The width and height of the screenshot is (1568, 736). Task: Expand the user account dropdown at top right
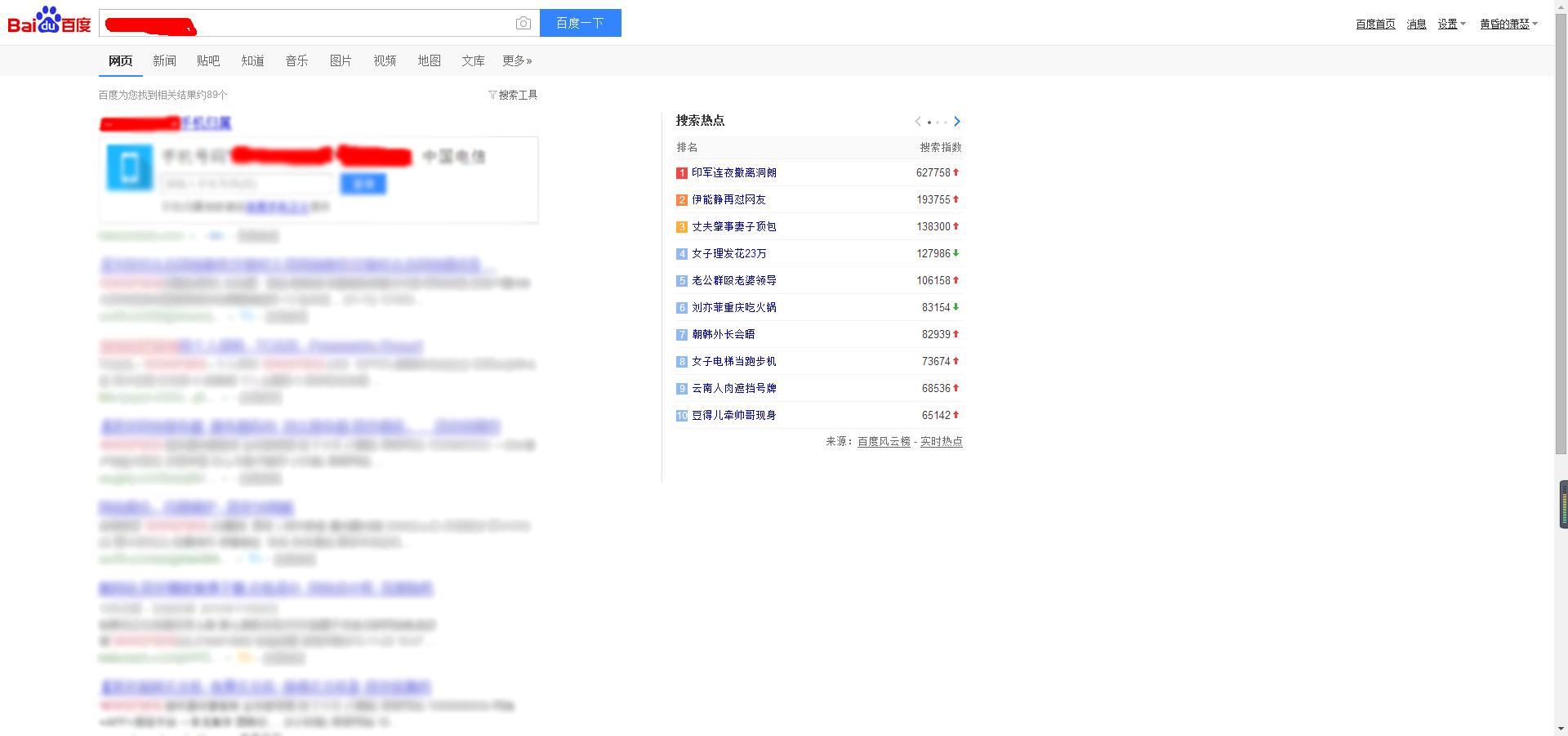(1508, 25)
